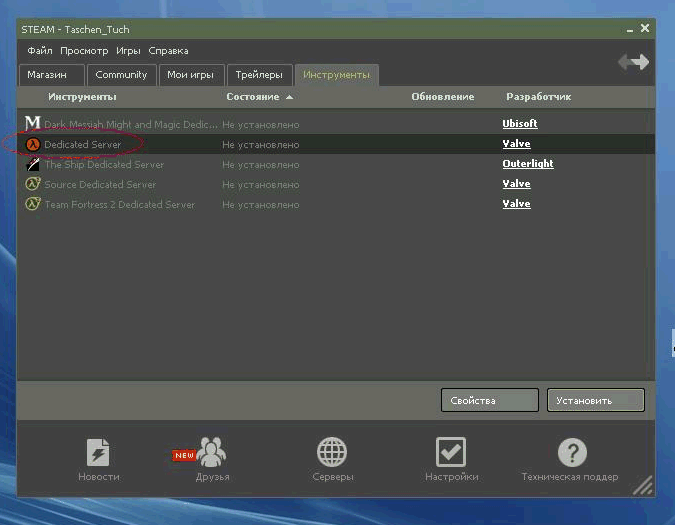
Task: Switch to the Трейлеры tab
Action: (260, 75)
